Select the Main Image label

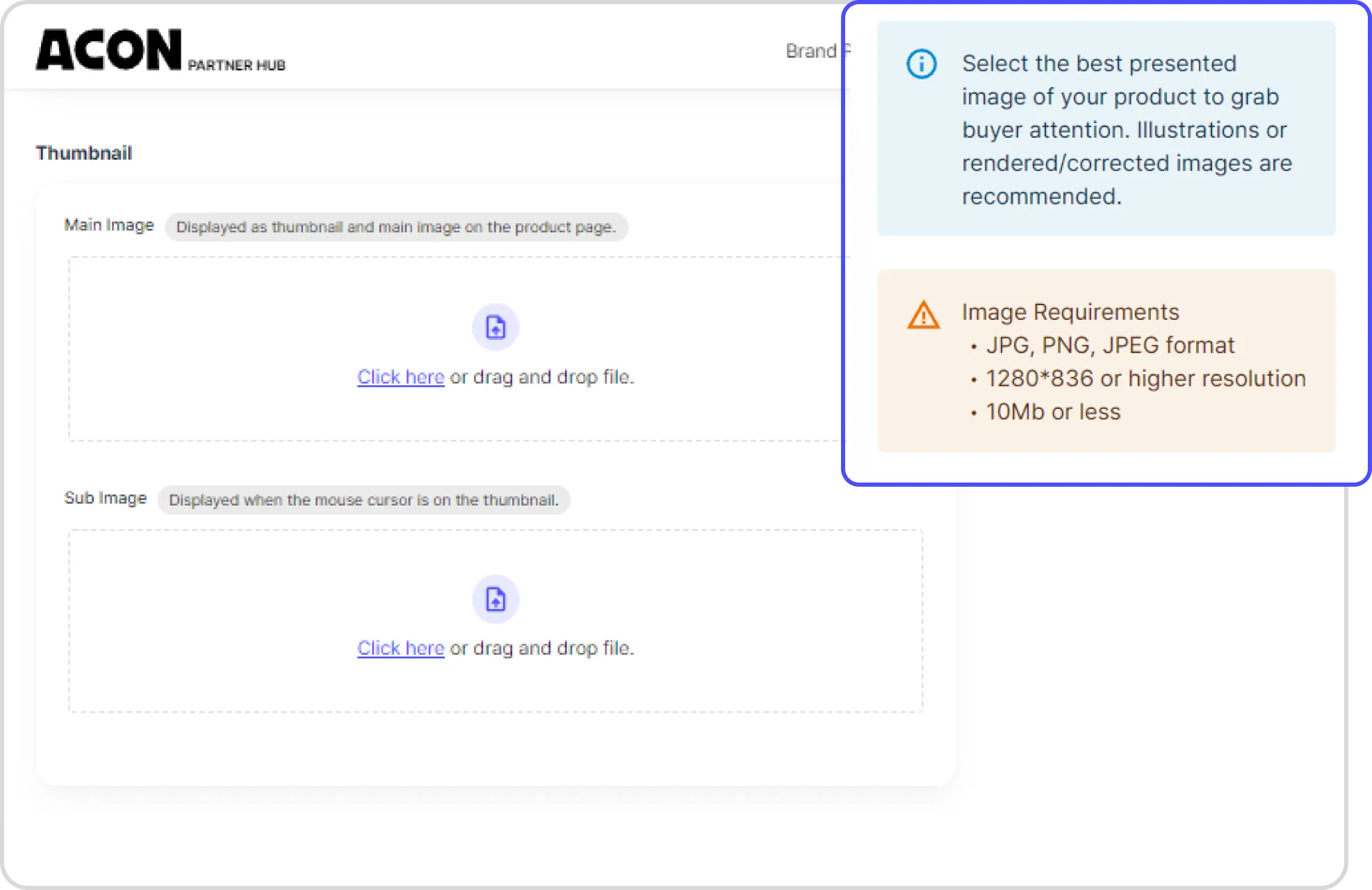click(108, 225)
